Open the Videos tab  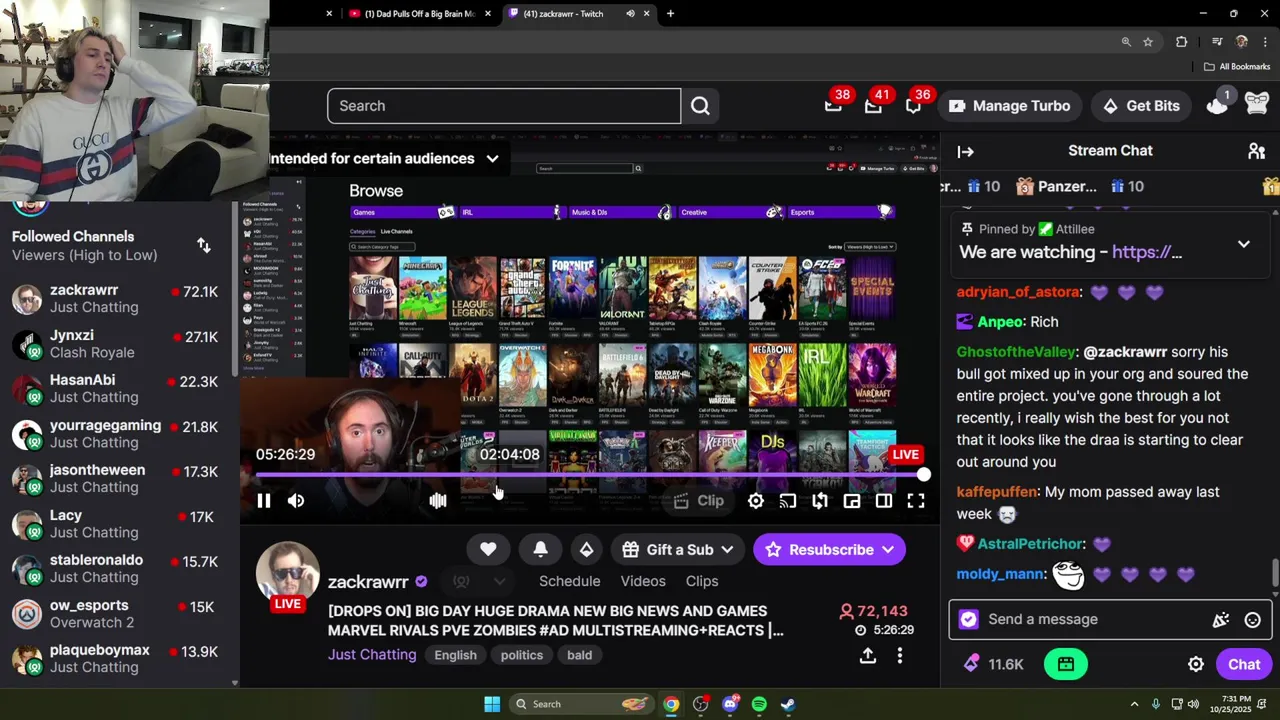[643, 581]
